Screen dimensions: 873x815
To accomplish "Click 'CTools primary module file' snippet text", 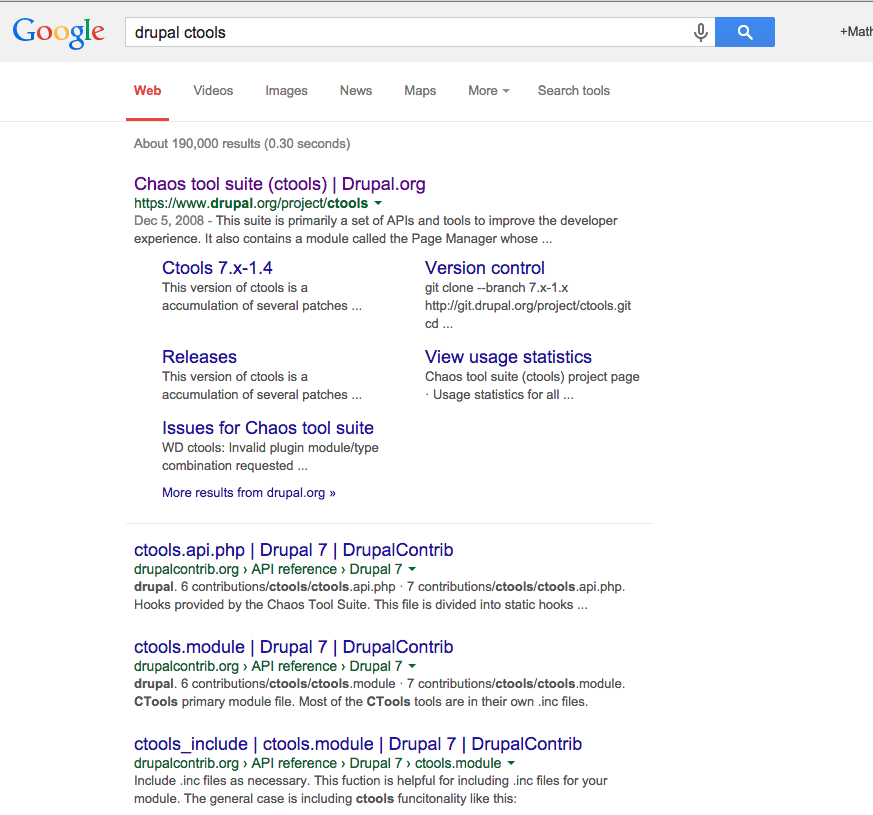I will coord(215,701).
